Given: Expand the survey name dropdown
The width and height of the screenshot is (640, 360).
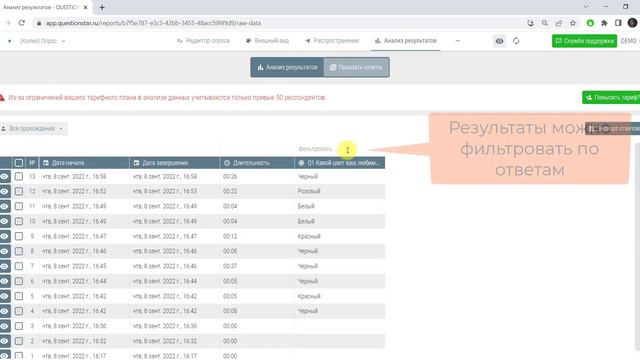Looking at the screenshot, I should coord(42,41).
